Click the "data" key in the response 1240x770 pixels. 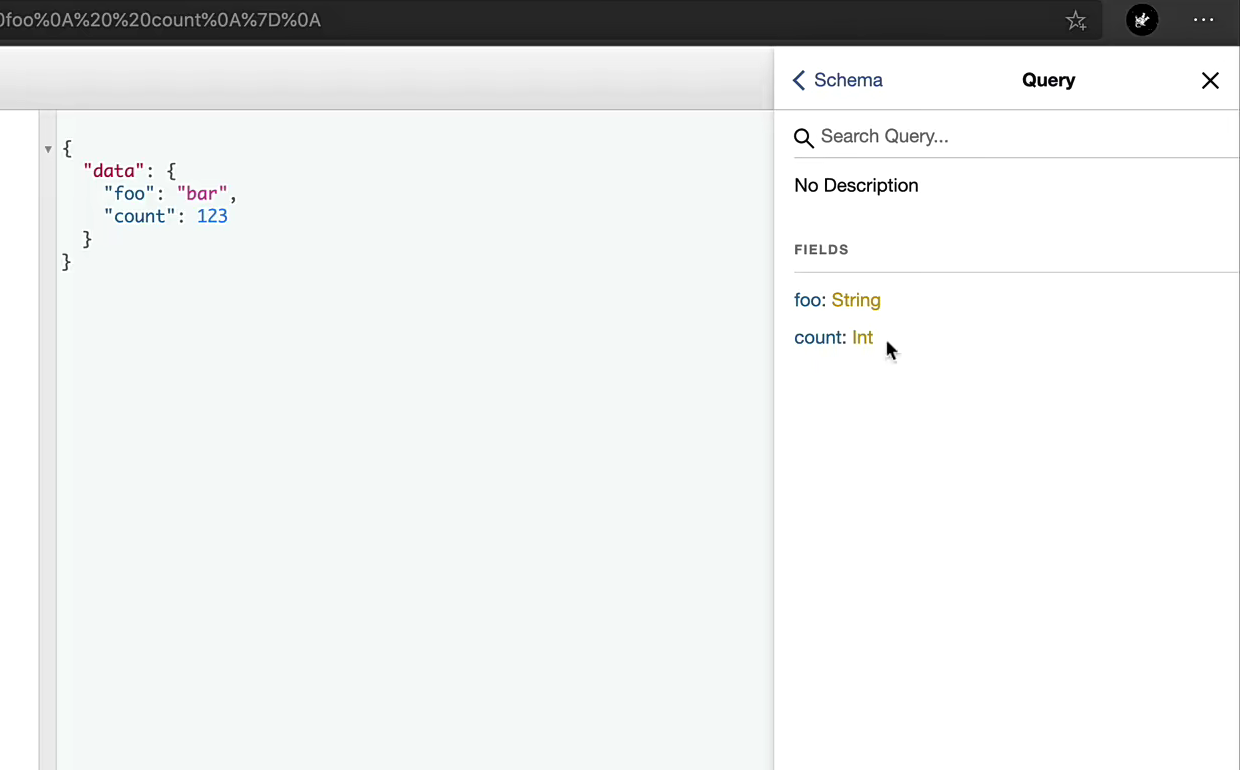pos(113,172)
